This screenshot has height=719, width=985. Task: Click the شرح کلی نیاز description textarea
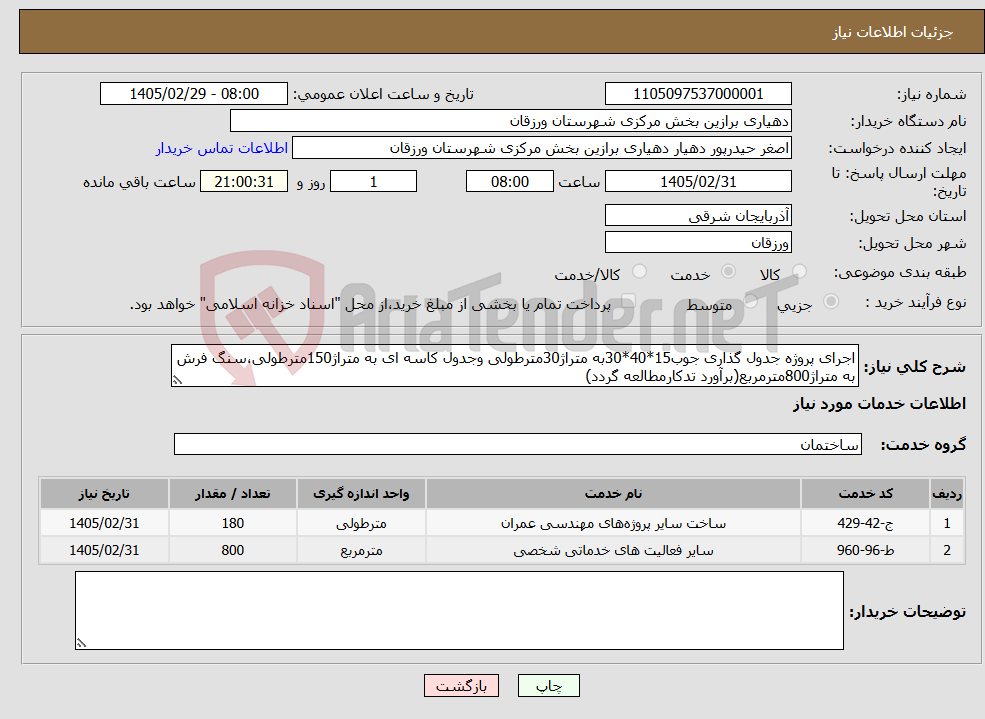tap(514, 365)
